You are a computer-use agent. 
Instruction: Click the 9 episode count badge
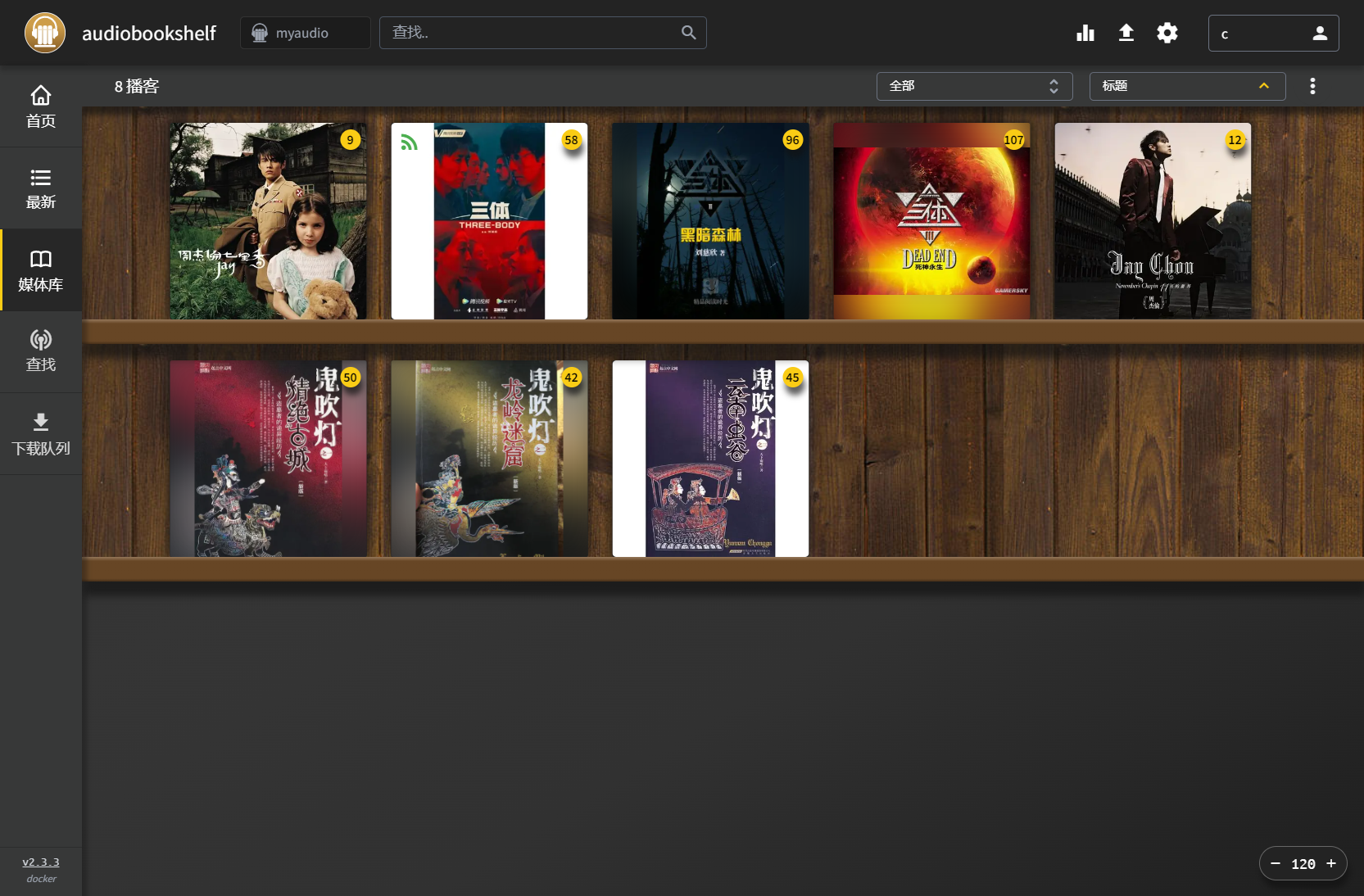click(351, 140)
